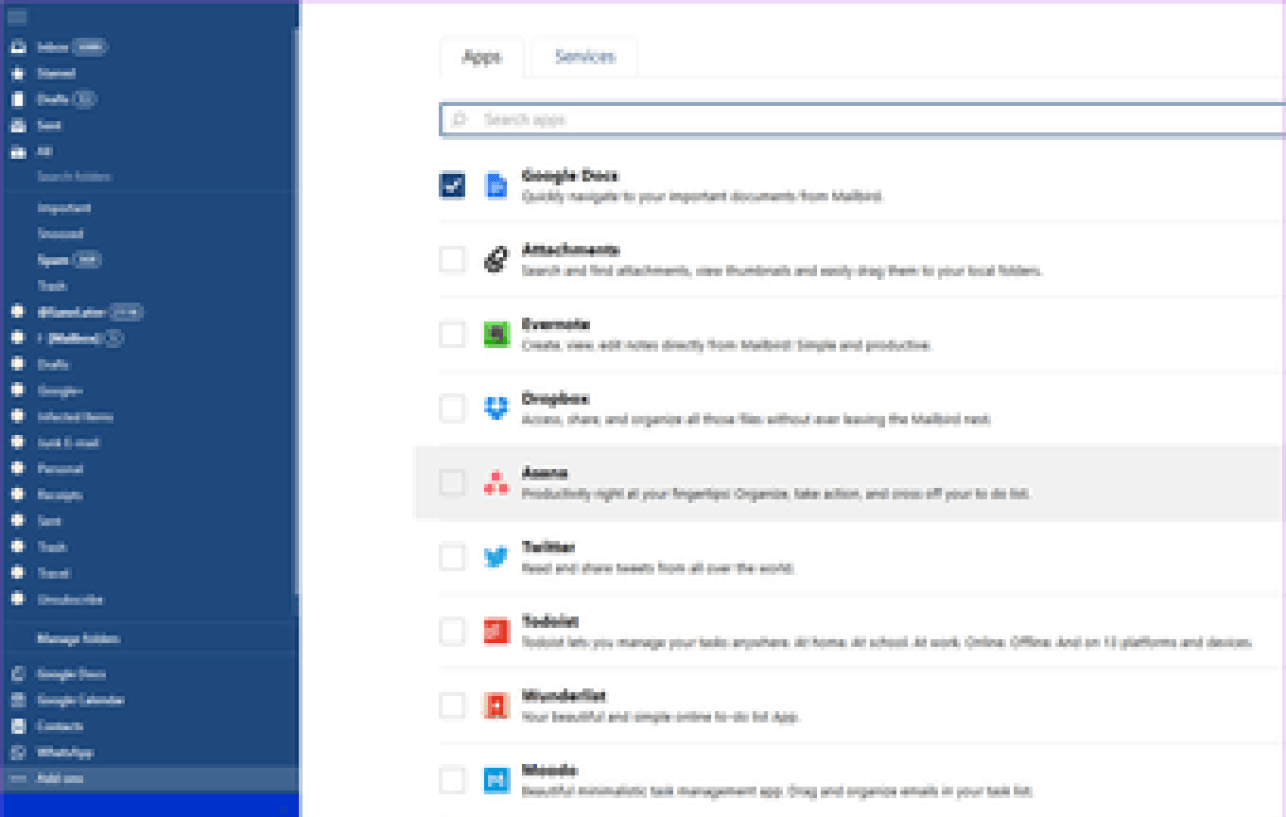Enable the Asana app checkbox
Screen dimensions: 1286x817
tap(452, 483)
